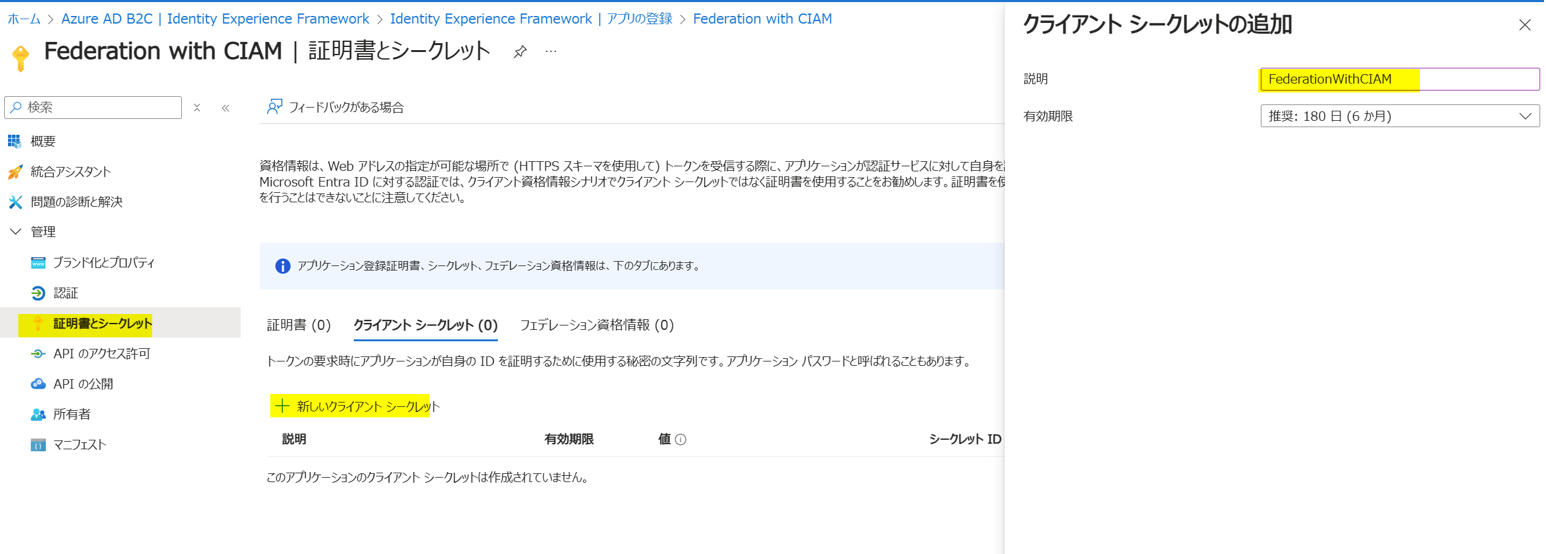
Task: Pin the Federation with CIAM page
Action: click(520, 52)
